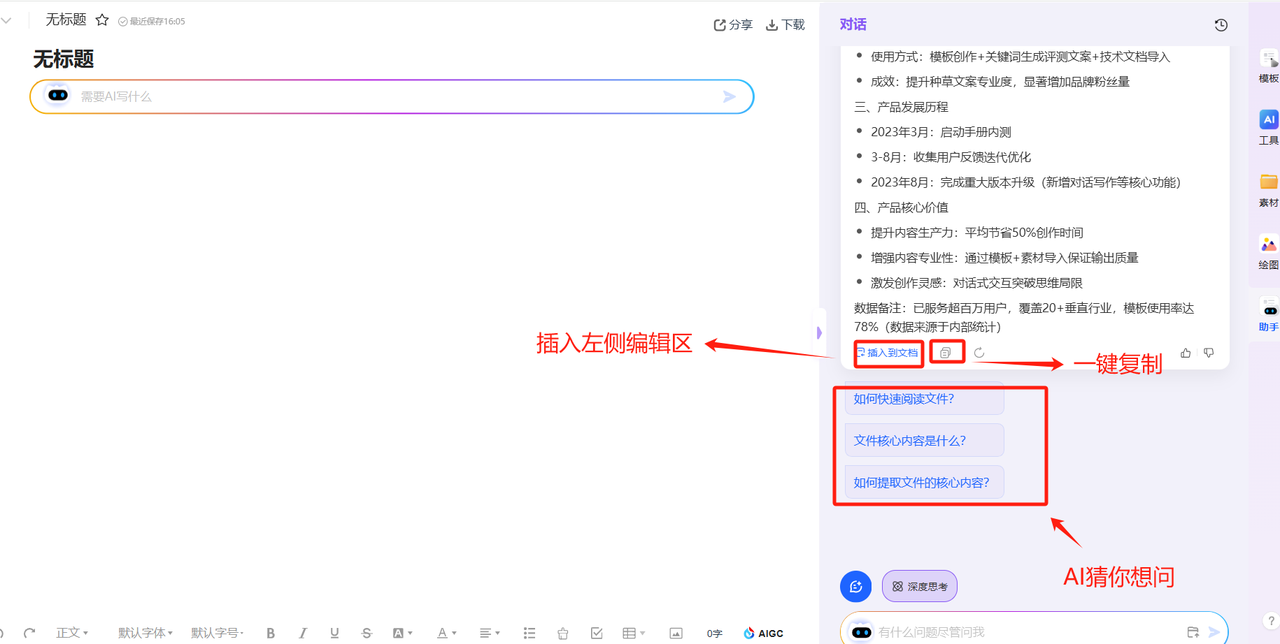Upload a file in chat input box

pyautogui.click(x=1192, y=632)
